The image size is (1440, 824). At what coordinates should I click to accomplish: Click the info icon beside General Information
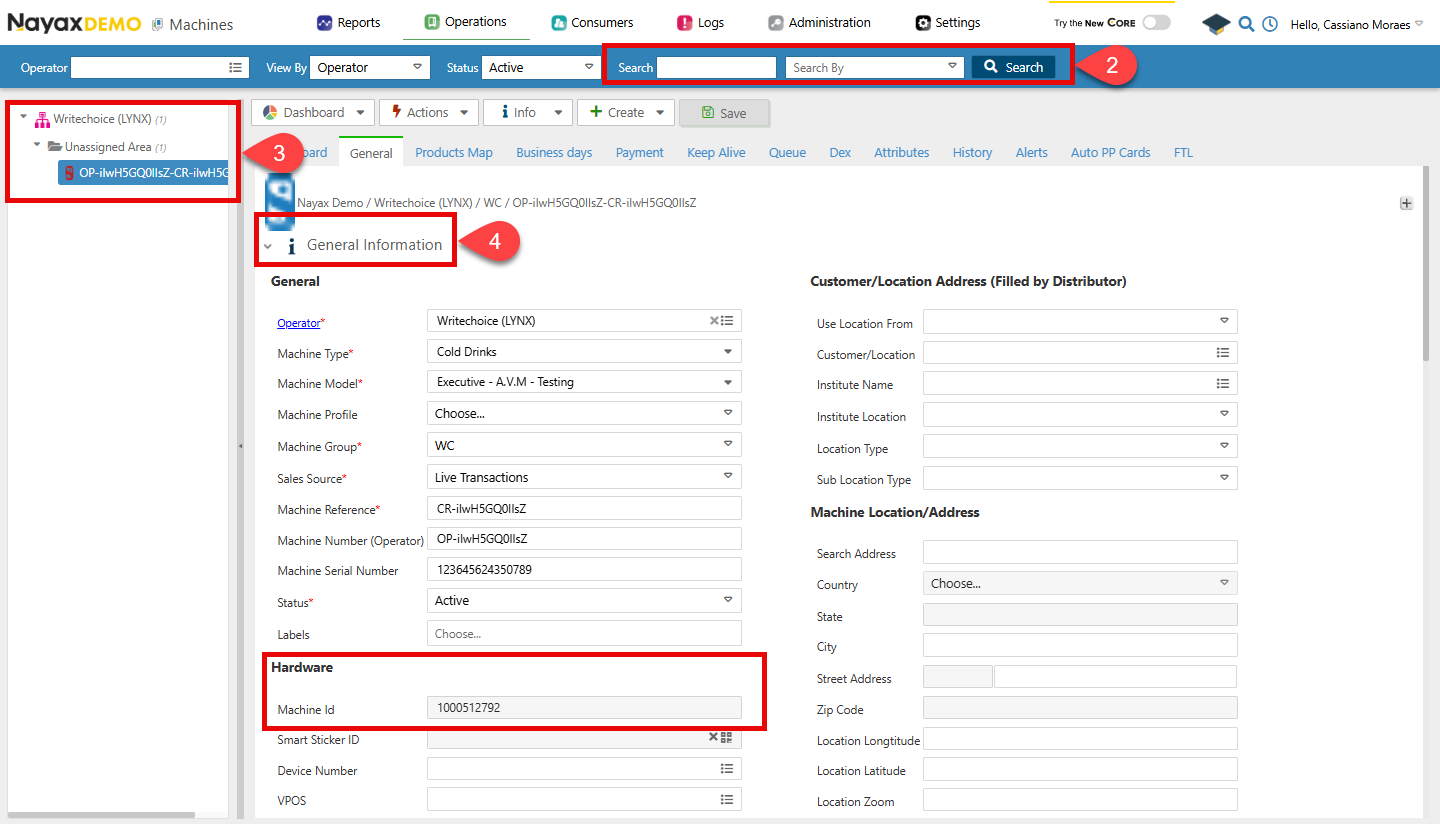click(291, 246)
